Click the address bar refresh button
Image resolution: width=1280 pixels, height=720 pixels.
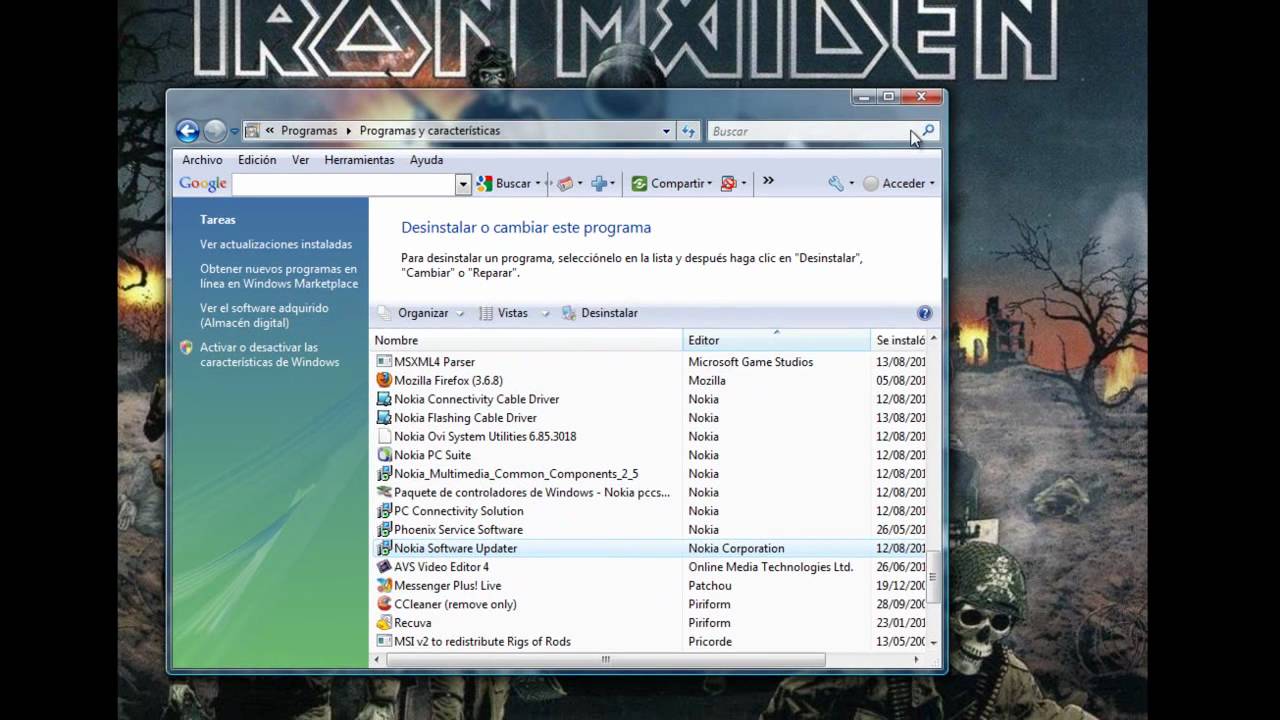(688, 131)
